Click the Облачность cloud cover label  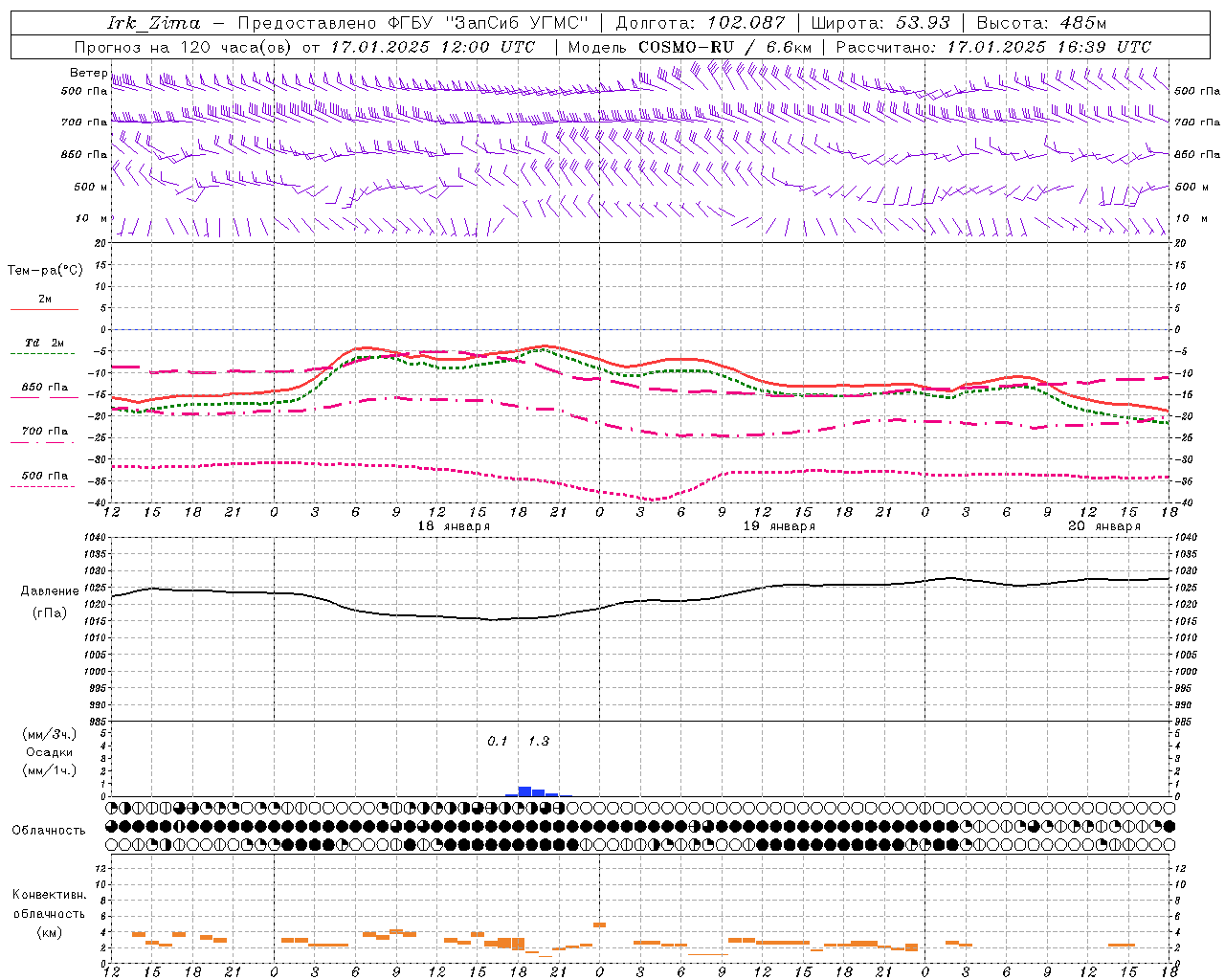[x=49, y=830]
